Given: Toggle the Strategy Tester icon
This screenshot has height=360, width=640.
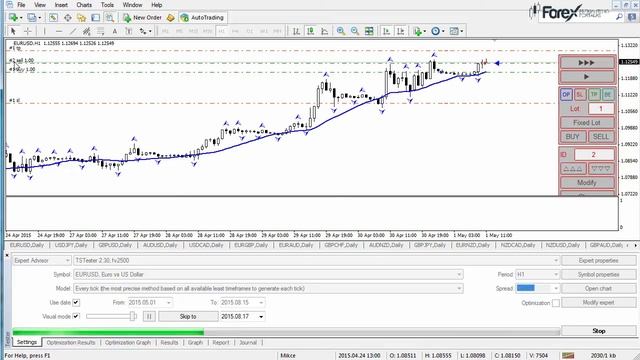Looking at the screenshot, I should coord(109,18).
